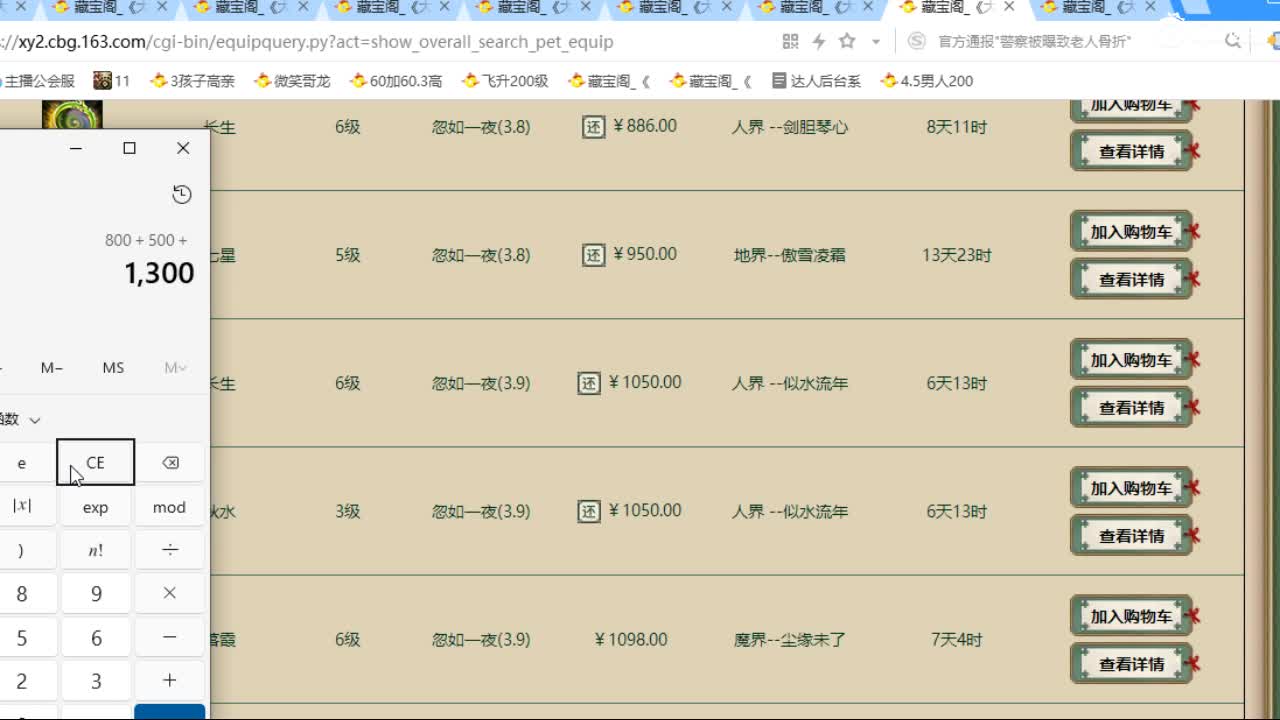
Task: Click the 还 bargain icon beside ¥886.00
Action: [x=594, y=127]
